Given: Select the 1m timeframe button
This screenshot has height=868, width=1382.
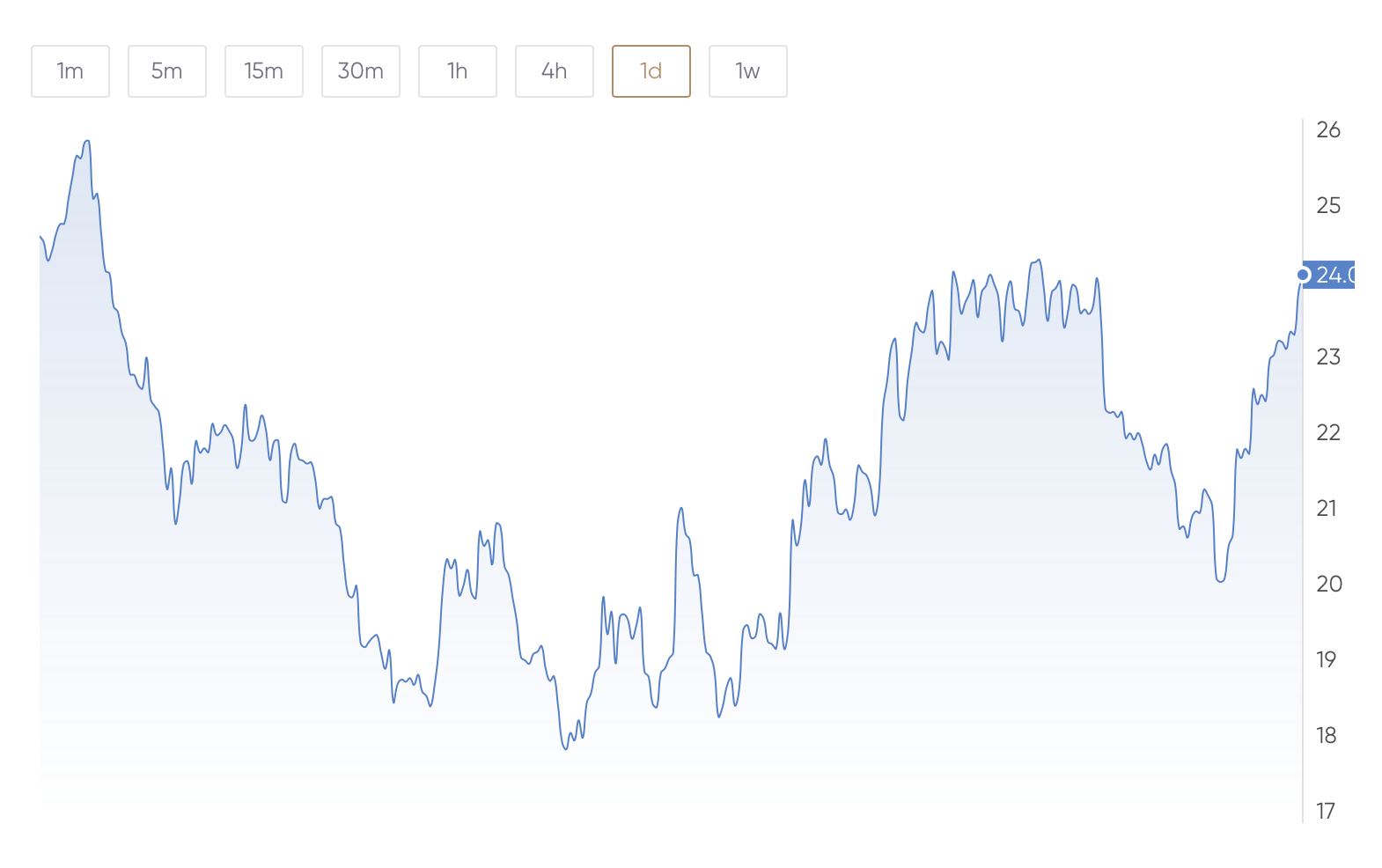Looking at the screenshot, I should (70, 71).
